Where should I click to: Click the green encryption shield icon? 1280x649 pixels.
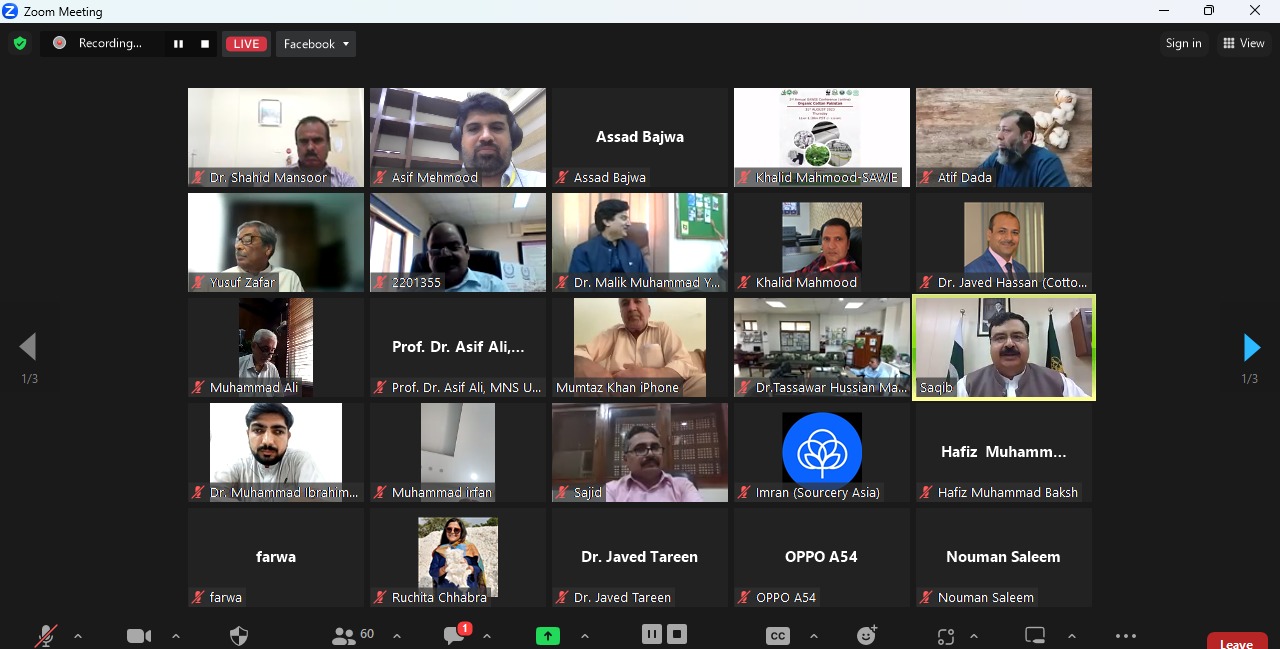(x=19, y=43)
